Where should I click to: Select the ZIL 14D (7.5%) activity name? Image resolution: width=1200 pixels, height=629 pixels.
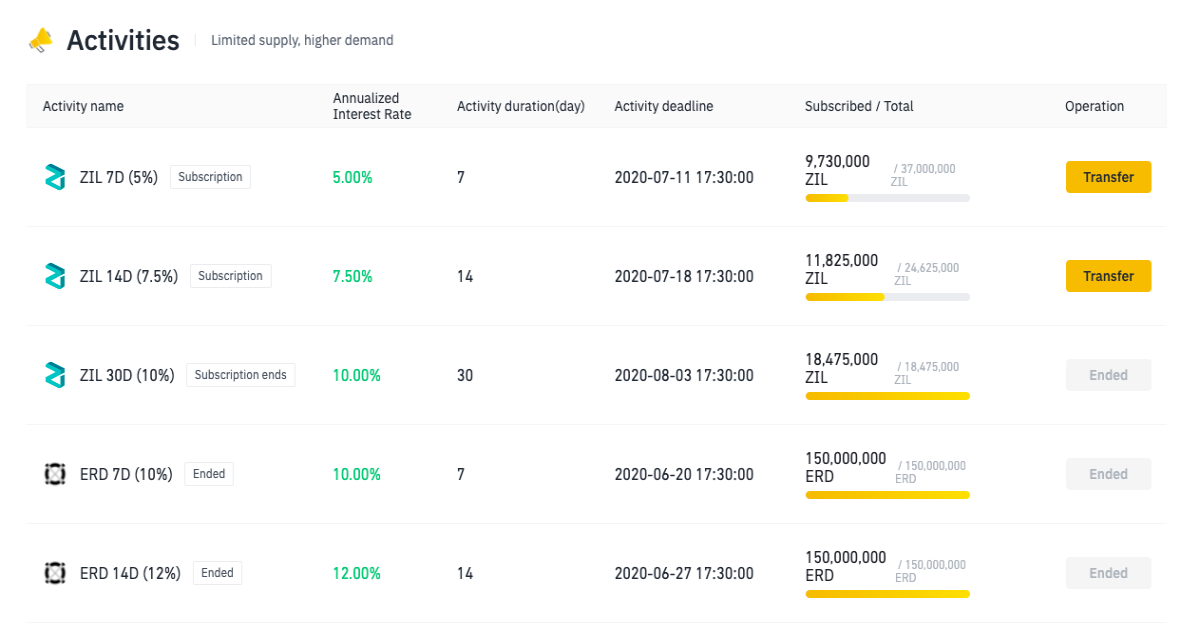tap(129, 276)
